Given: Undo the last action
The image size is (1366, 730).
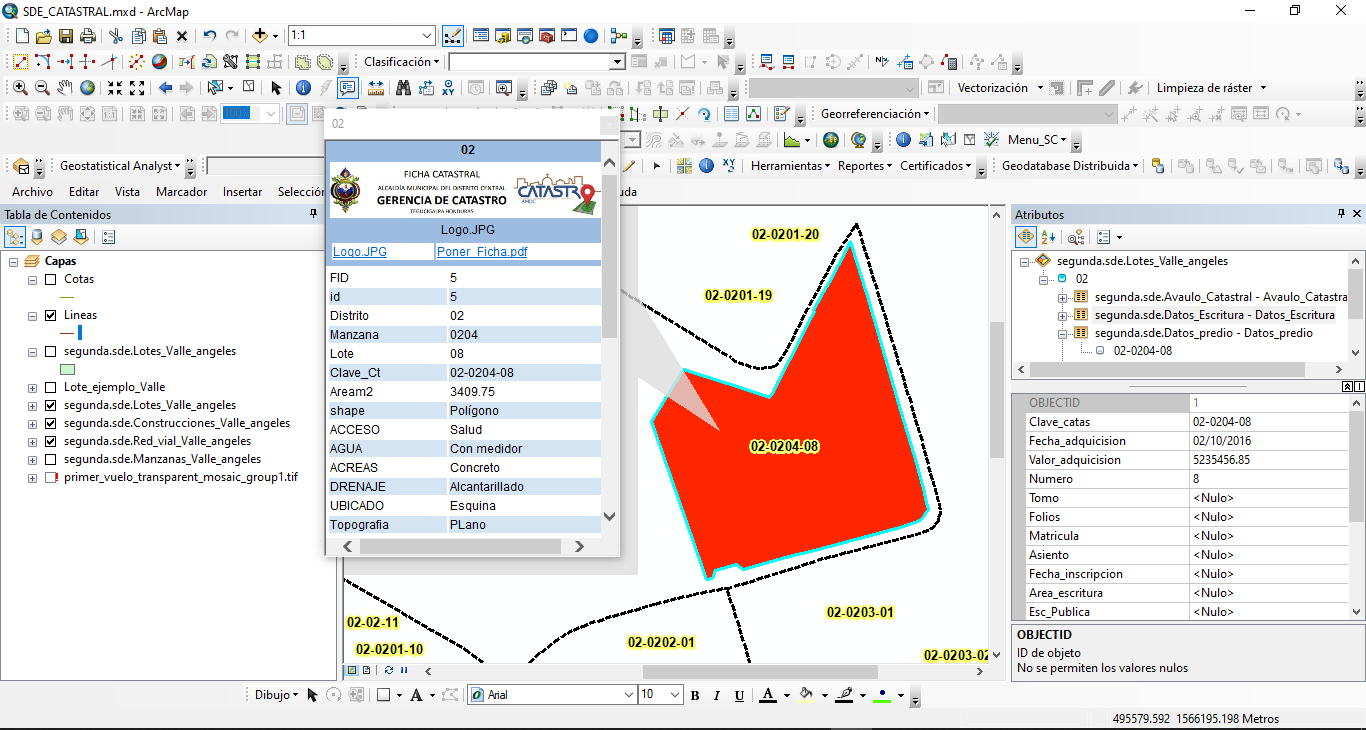Looking at the screenshot, I should pyautogui.click(x=209, y=36).
